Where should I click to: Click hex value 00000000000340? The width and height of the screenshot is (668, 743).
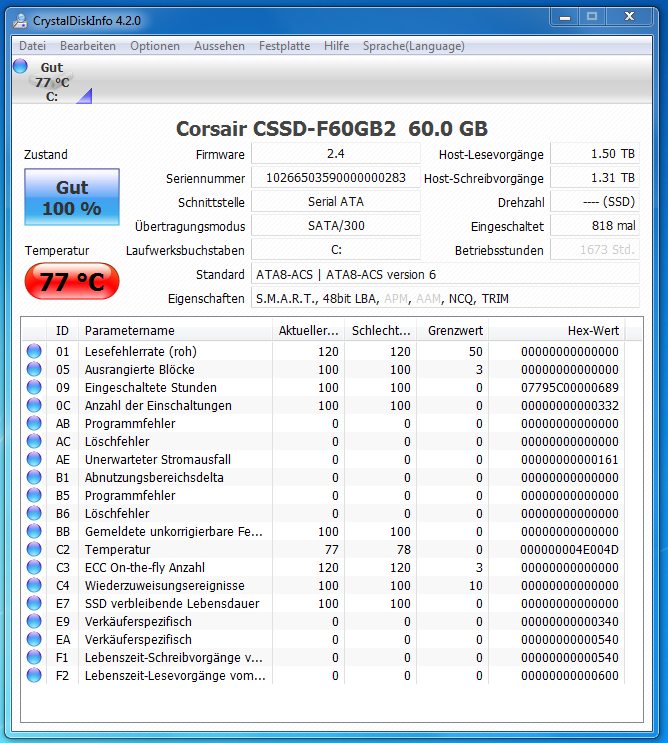[x=569, y=622]
